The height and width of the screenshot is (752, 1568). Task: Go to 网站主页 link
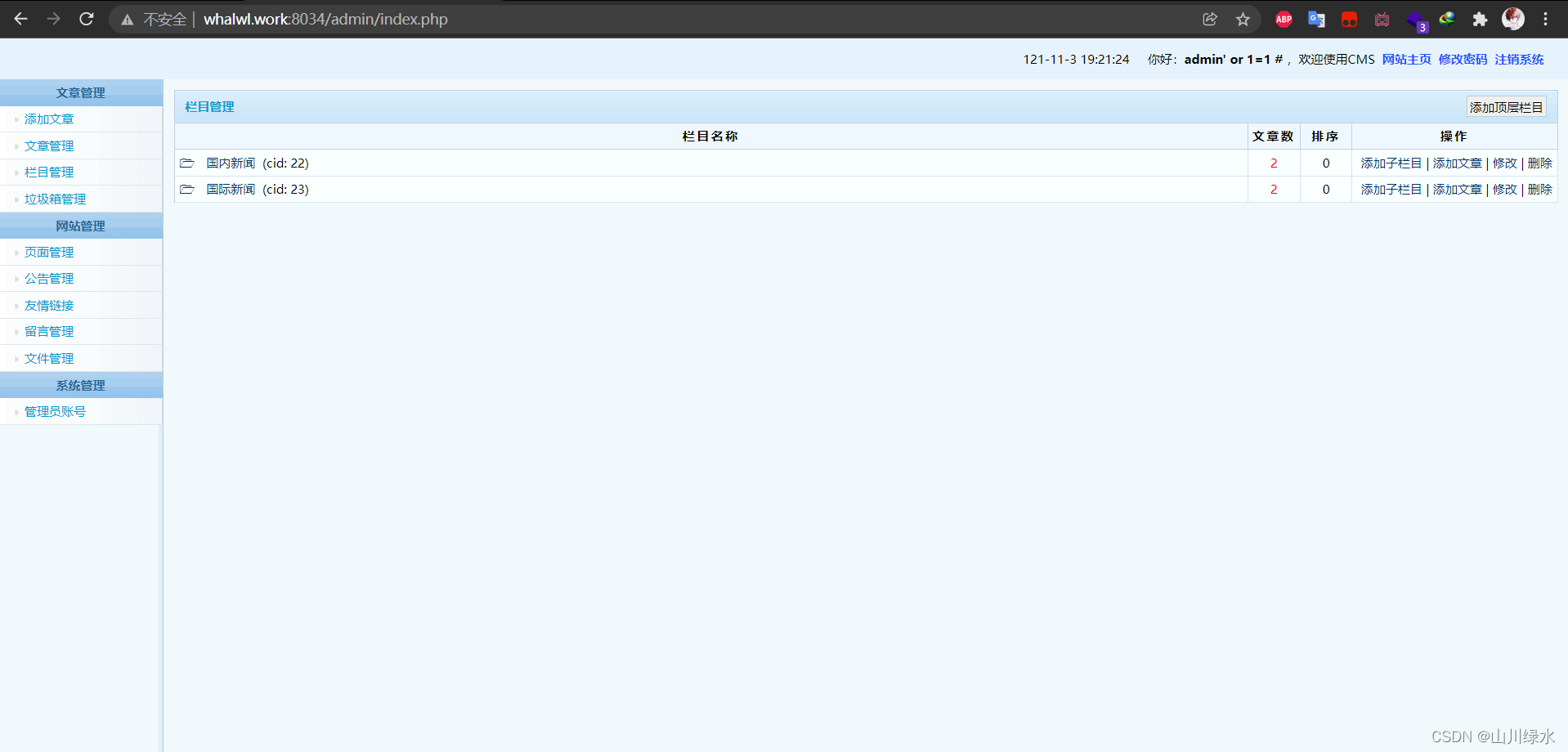coord(1406,59)
